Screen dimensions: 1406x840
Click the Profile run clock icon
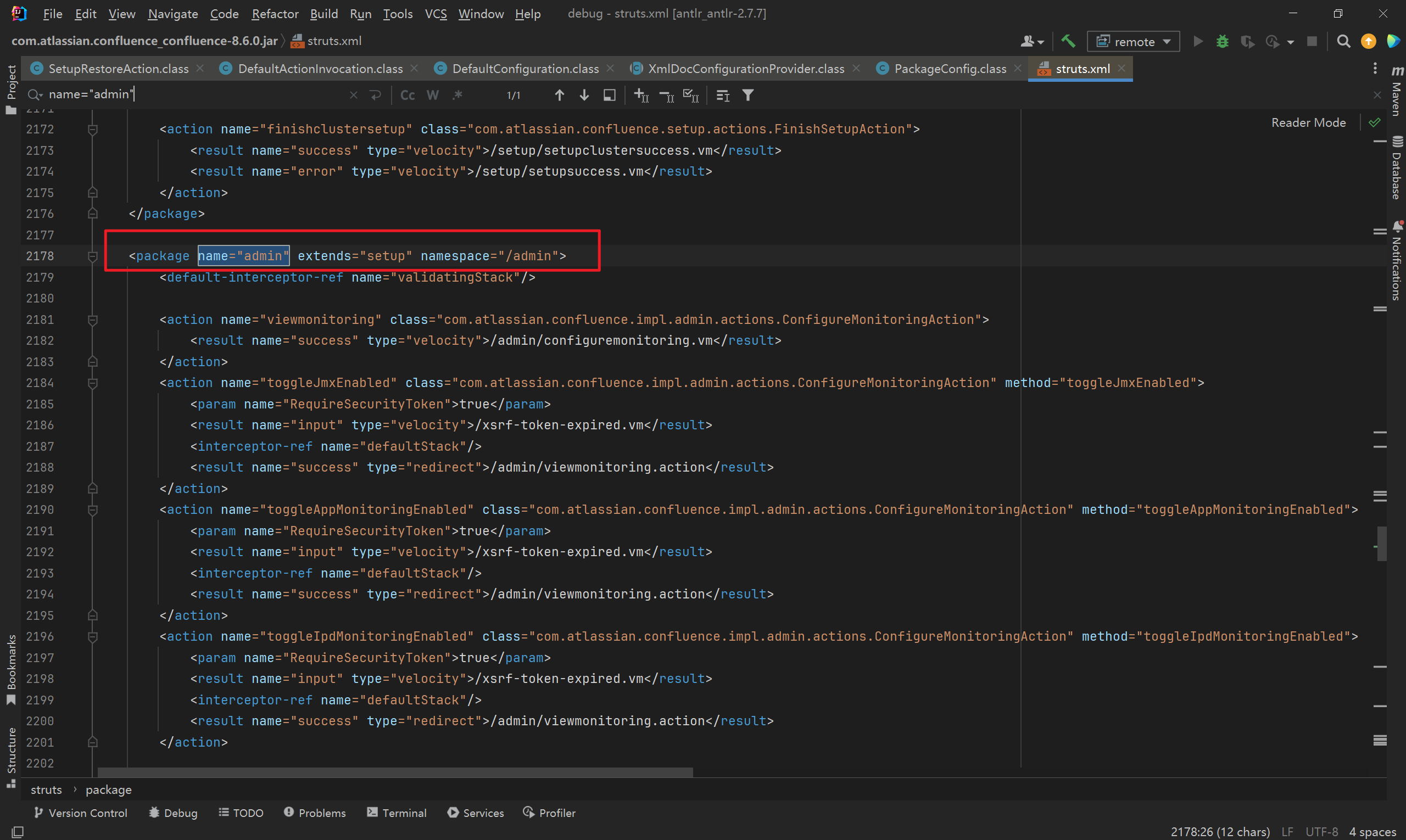coord(1273,41)
